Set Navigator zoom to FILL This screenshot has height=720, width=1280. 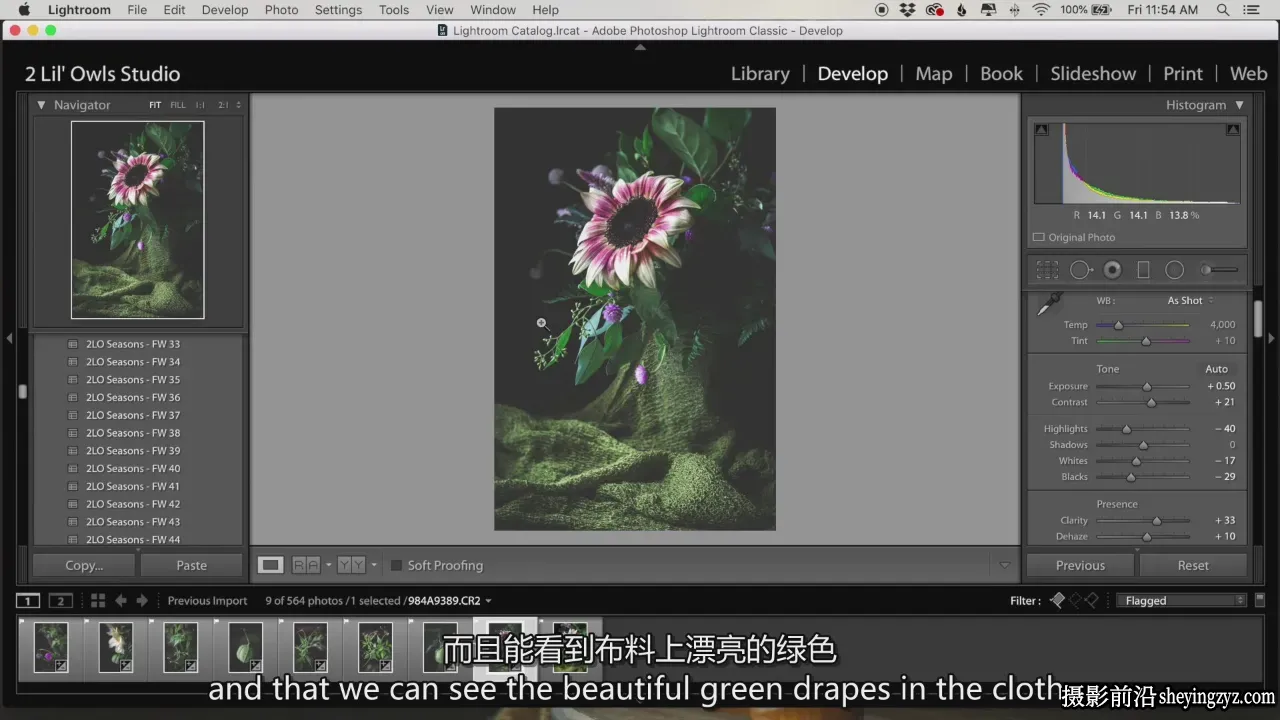(178, 105)
